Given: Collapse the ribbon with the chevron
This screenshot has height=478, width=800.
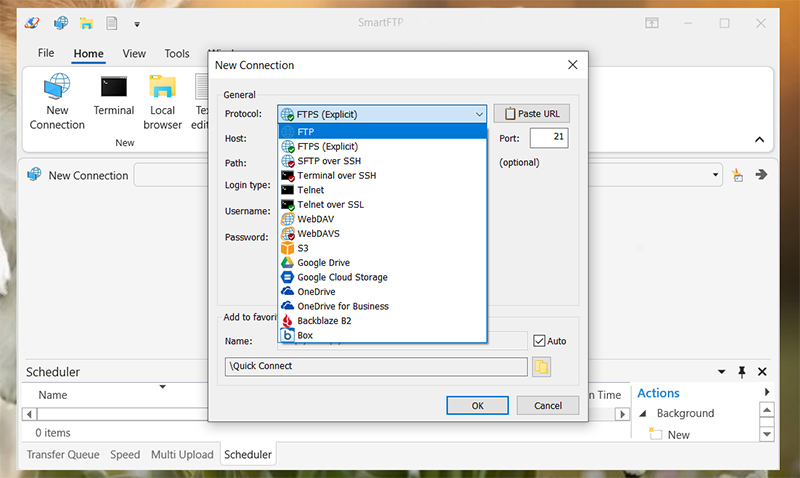Looking at the screenshot, I should coord(759,139).
